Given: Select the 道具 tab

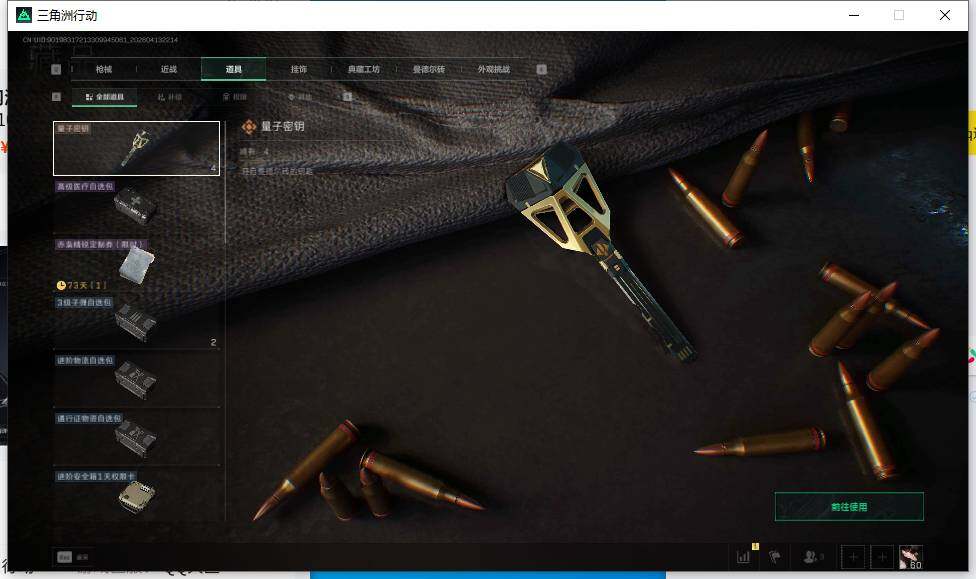Looking at the screenshot, I should pos(233,69).
